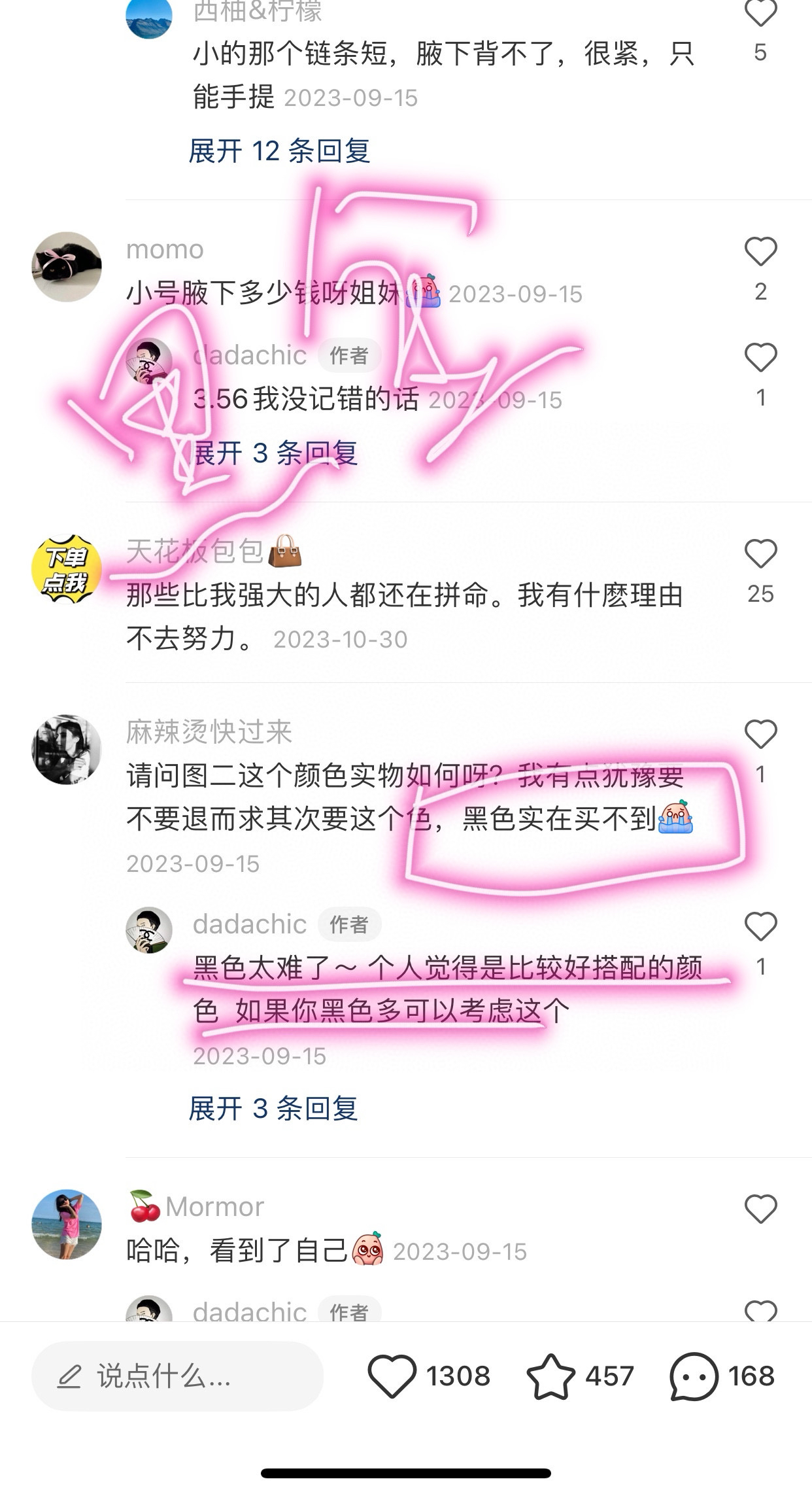Expand 3 replies under momo's comment thread
Screen dimensions: 812x1494
pos(275,453)
